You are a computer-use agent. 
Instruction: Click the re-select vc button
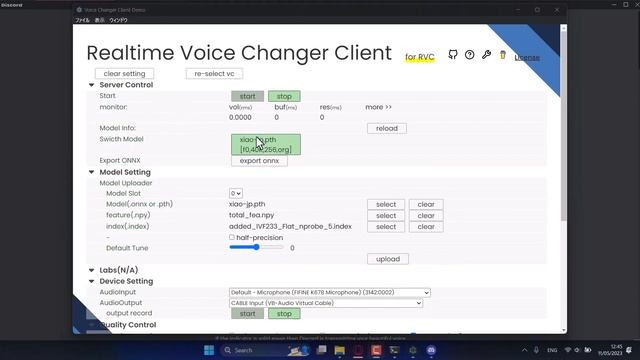point(214,73)
